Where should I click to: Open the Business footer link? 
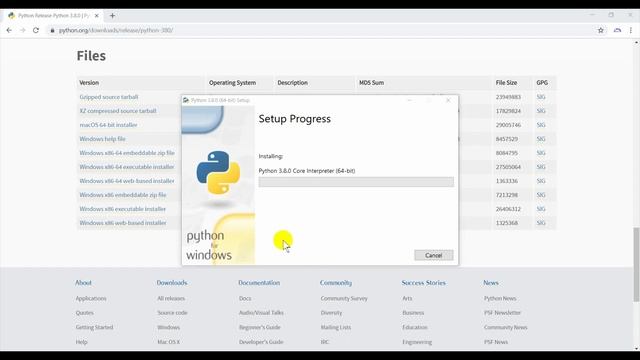(413, 313)
